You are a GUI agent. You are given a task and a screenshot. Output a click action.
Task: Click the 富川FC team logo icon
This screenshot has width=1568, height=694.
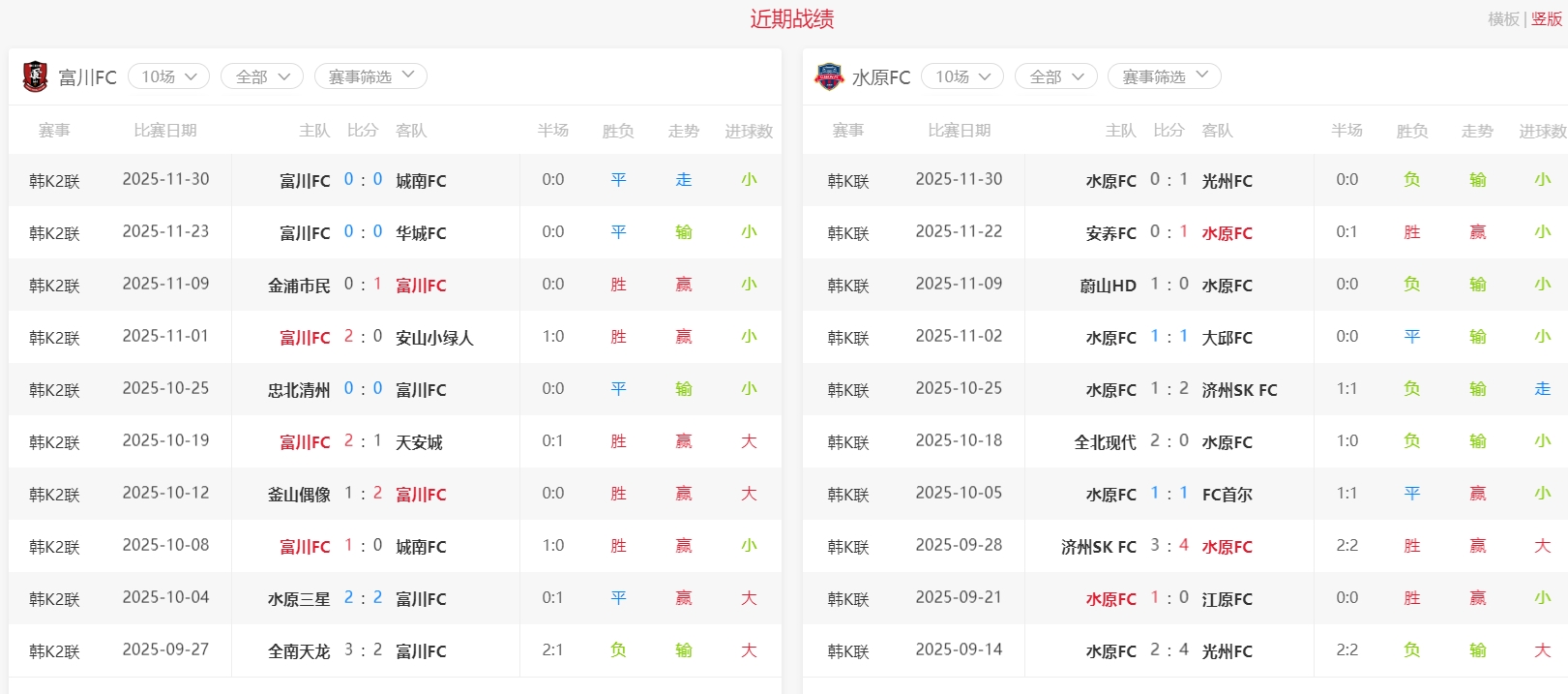pyautogui.click(x=35, y=76)
